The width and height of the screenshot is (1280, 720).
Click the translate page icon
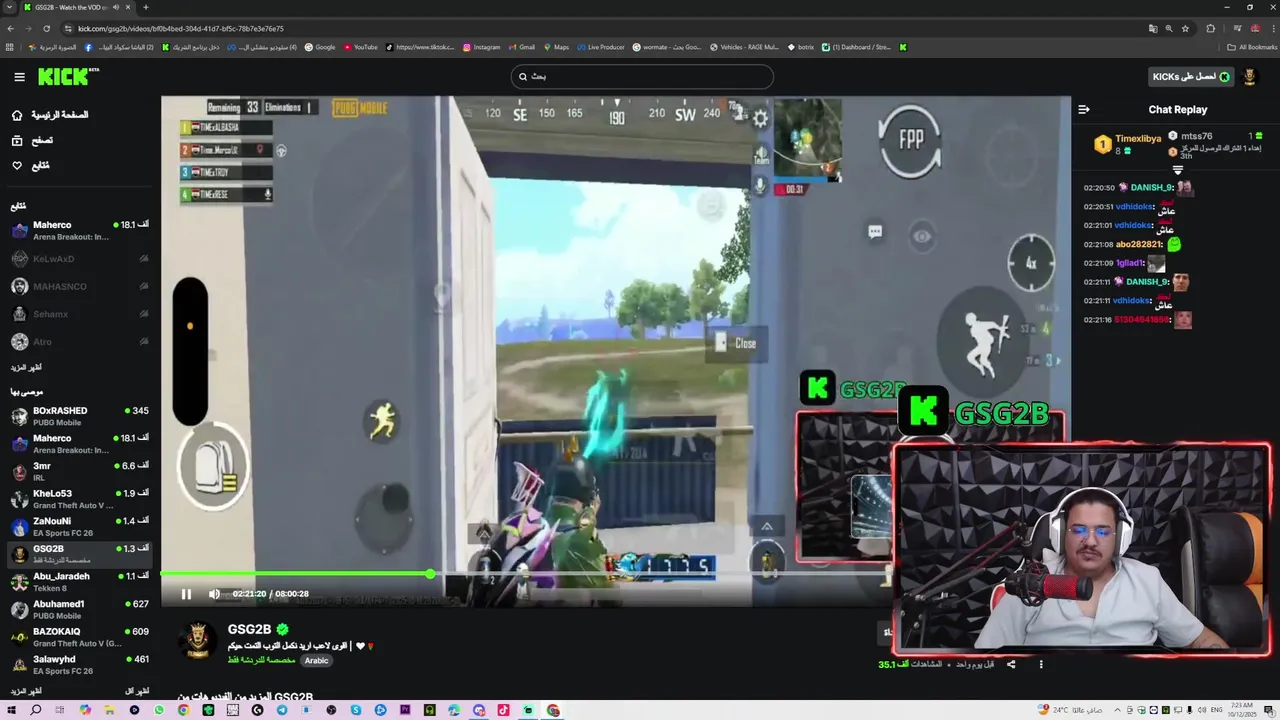click(1153, 29)
